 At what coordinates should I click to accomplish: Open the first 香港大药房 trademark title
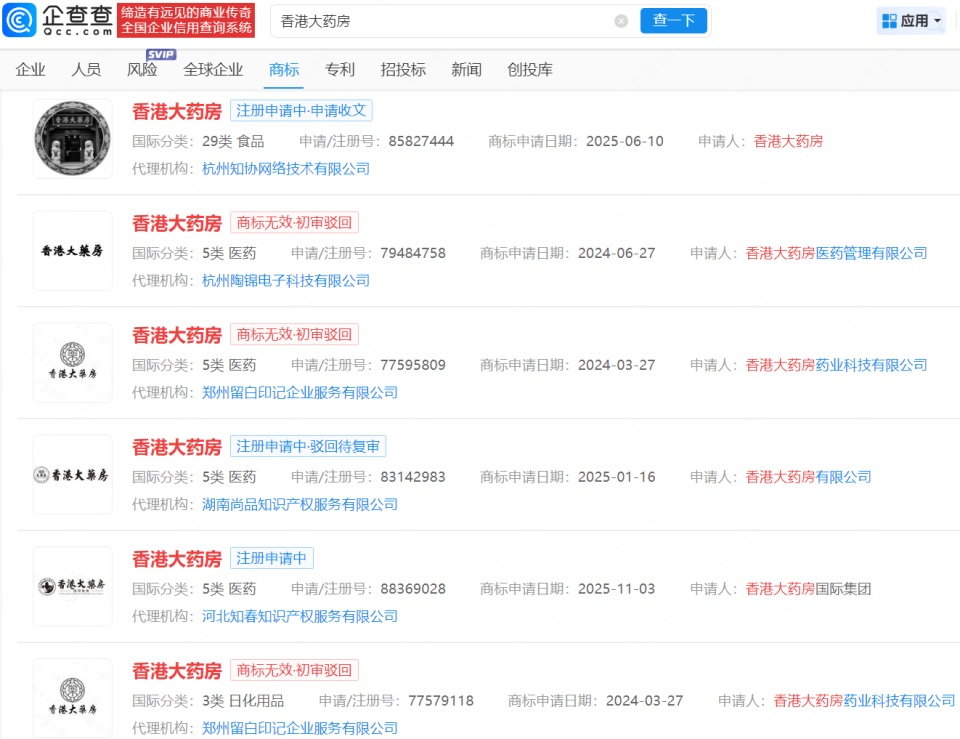click(x=176, y=112)
